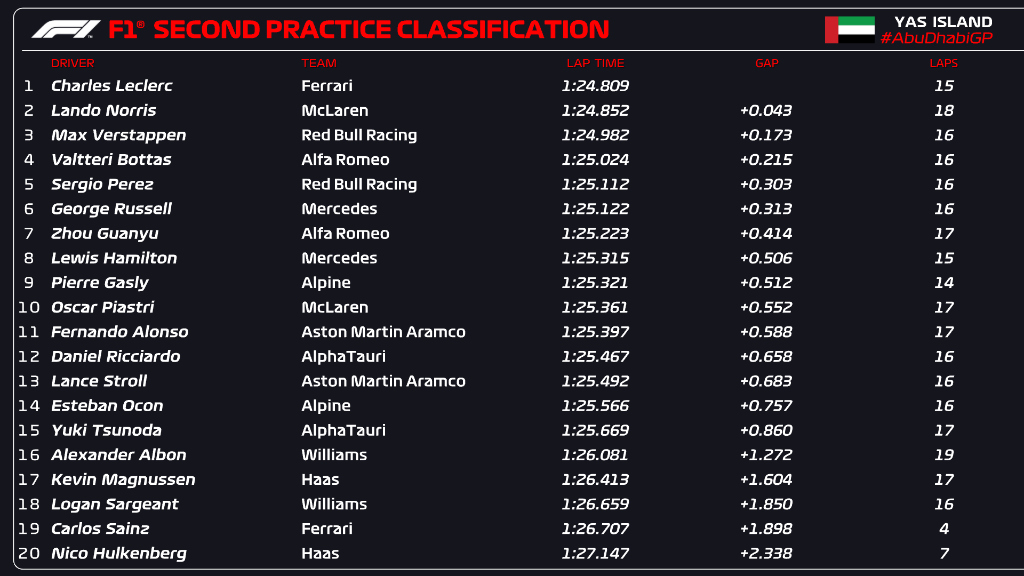1024x576 pixels.
Task: Click Alfa Romeo team for Valtteri Bottas
Action: click(345, 160)
